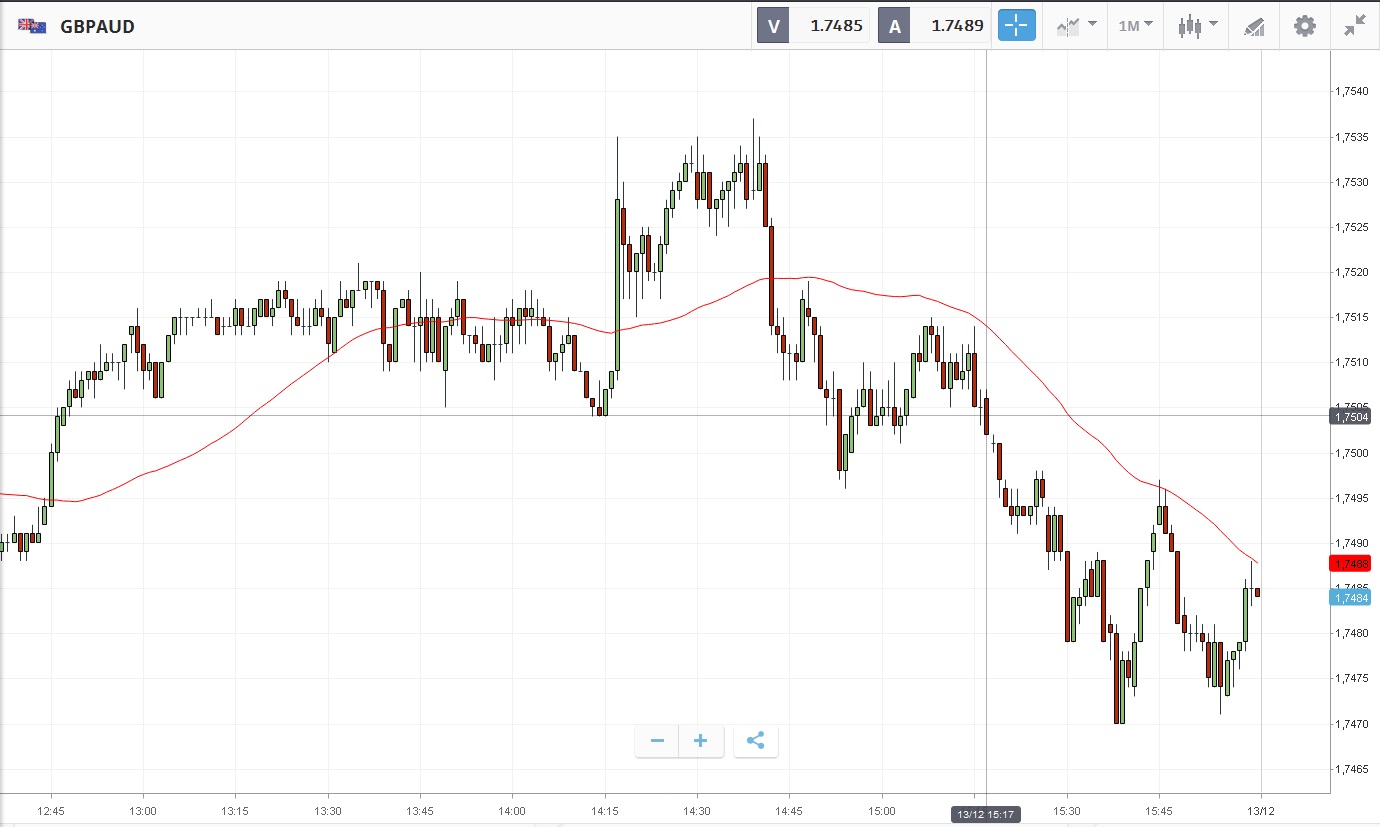Click the 1,7504 crosshair price label
Screen dimensions: 1380x827
1349,416
